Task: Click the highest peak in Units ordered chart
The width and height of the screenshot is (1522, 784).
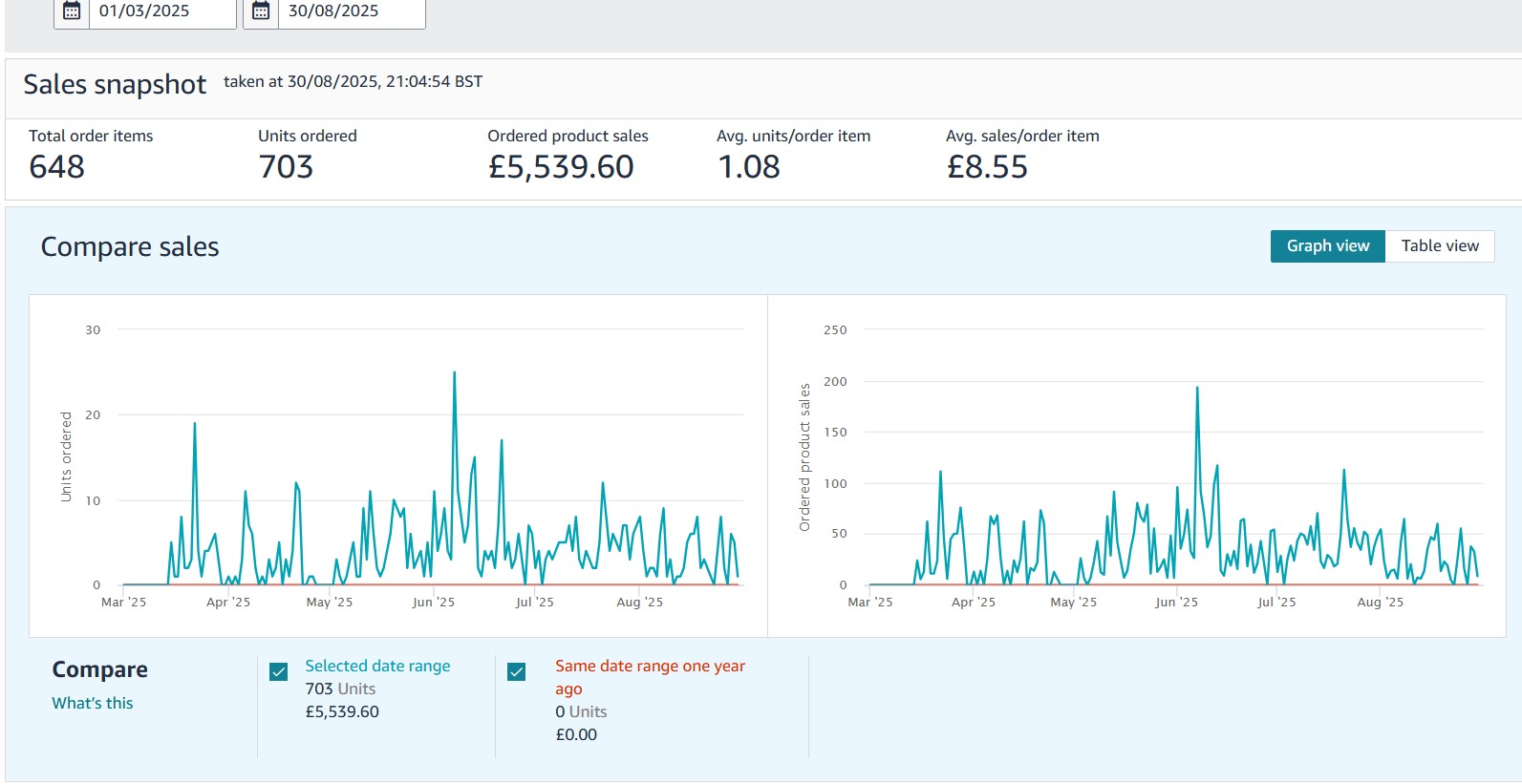Action: coord(454,373)
